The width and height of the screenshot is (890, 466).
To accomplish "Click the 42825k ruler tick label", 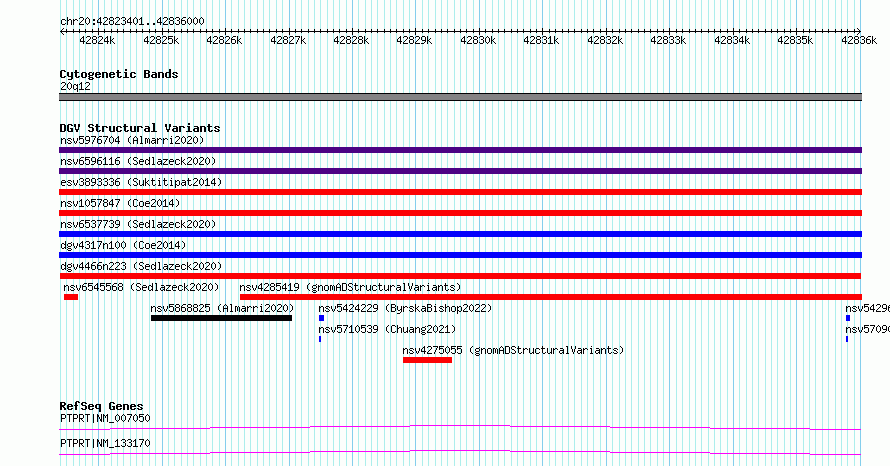I will pos(161,40).
